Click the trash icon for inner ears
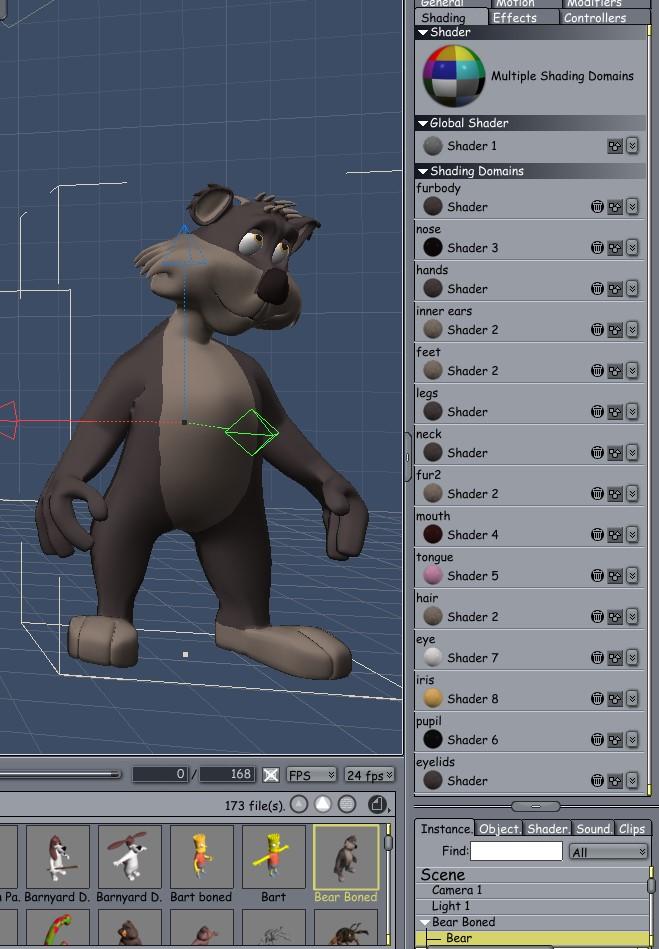659x949 pixels. [x=597, y=330]
